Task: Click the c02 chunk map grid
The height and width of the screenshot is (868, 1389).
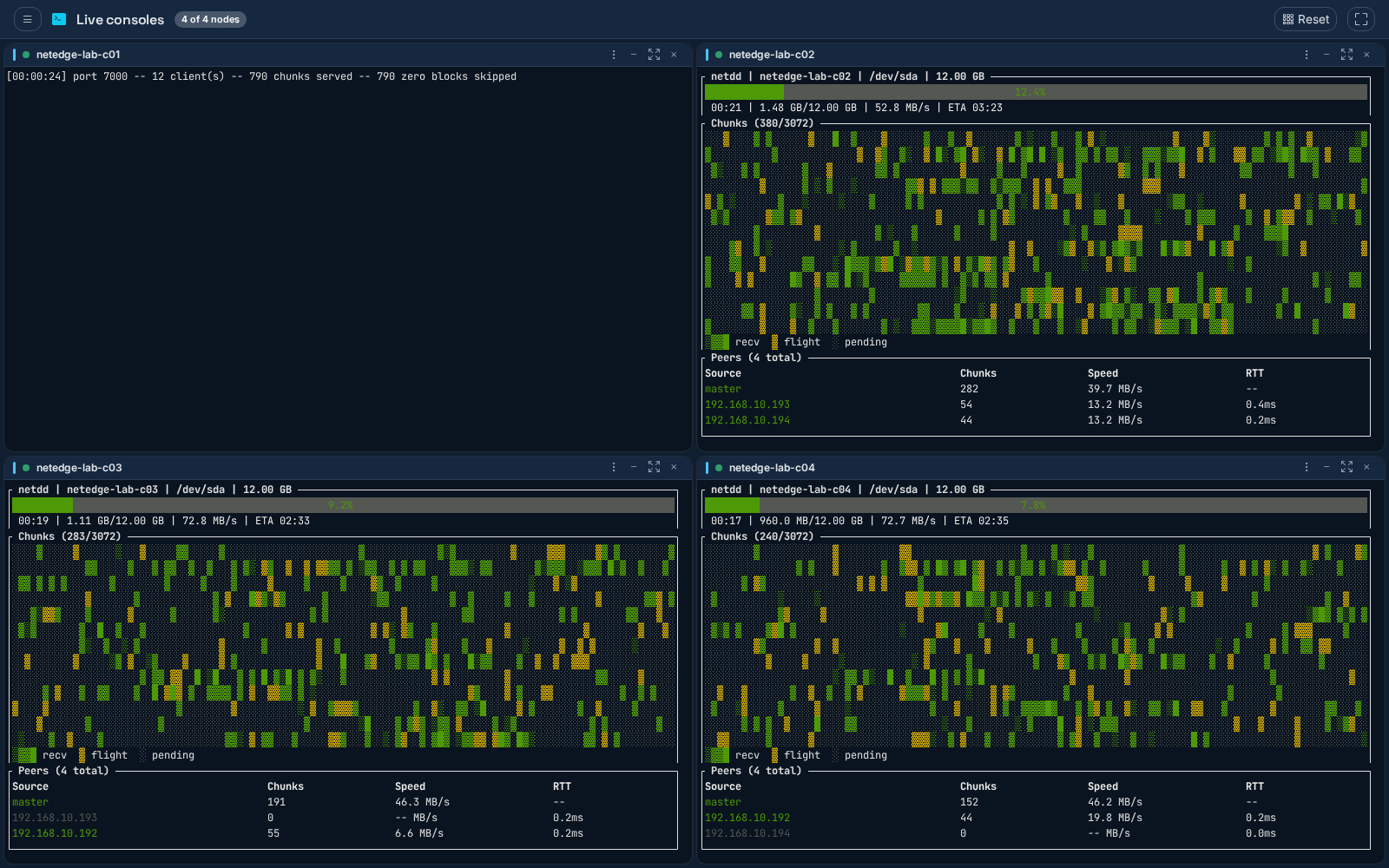Action: pyautogui.click(x=1036, y=233)
